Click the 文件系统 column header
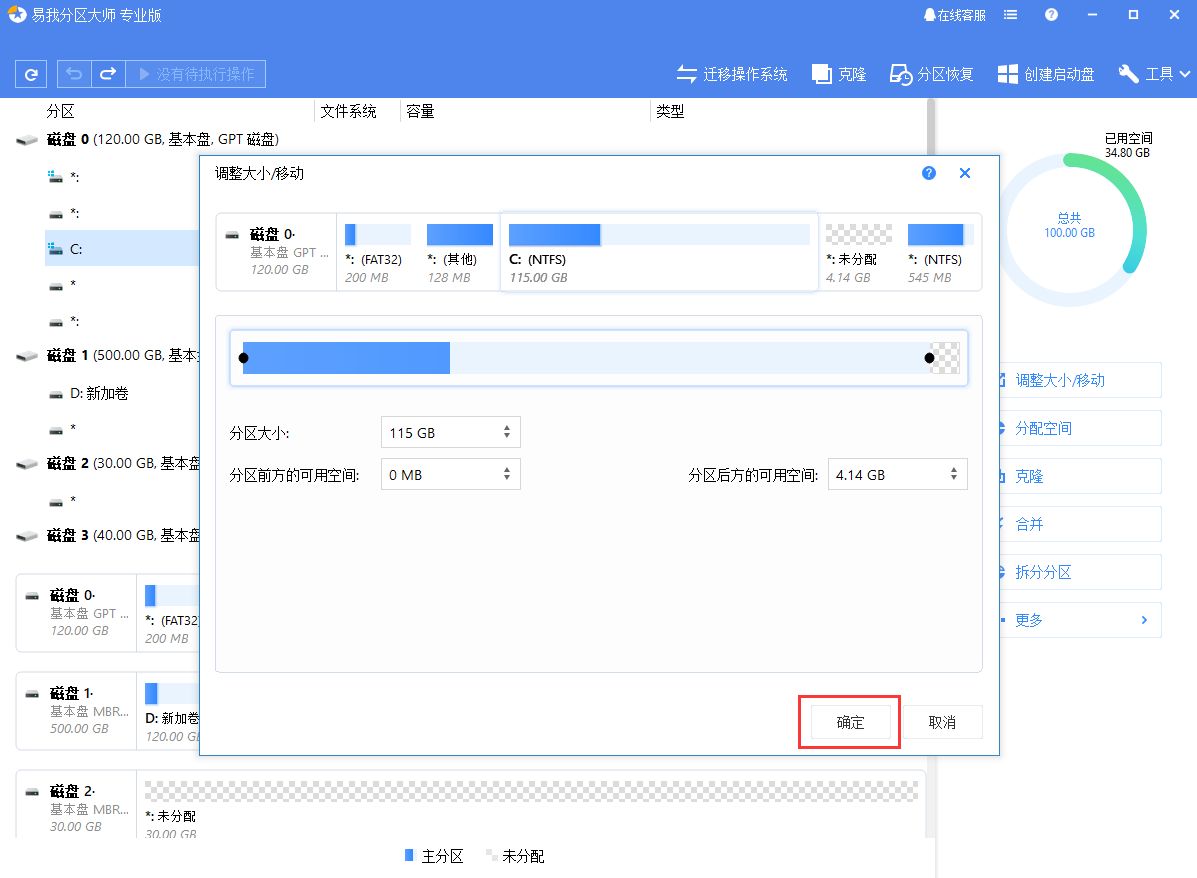 point(348,111)
